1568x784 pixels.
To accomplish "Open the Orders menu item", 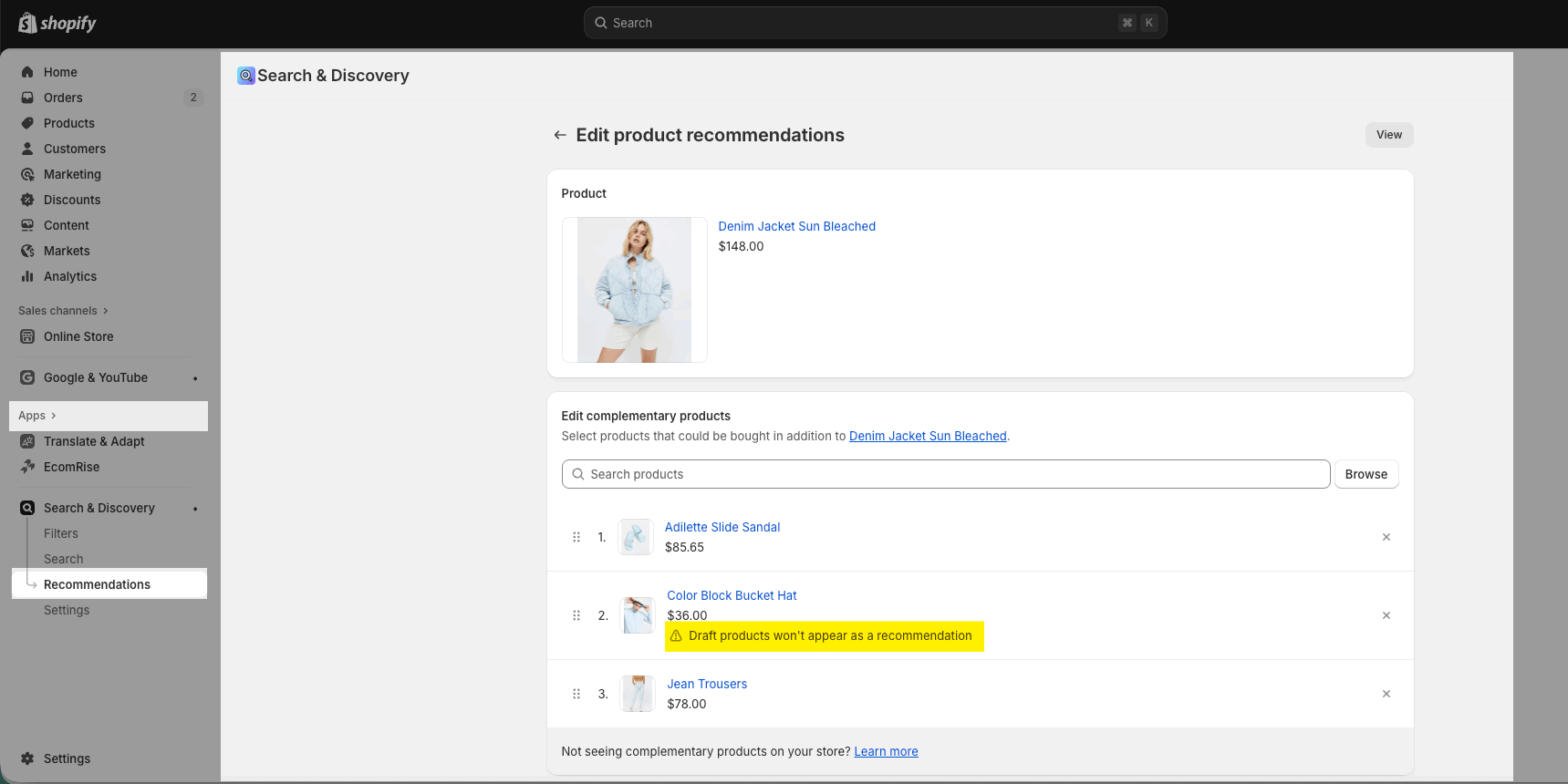I will [x=63, y=98].
